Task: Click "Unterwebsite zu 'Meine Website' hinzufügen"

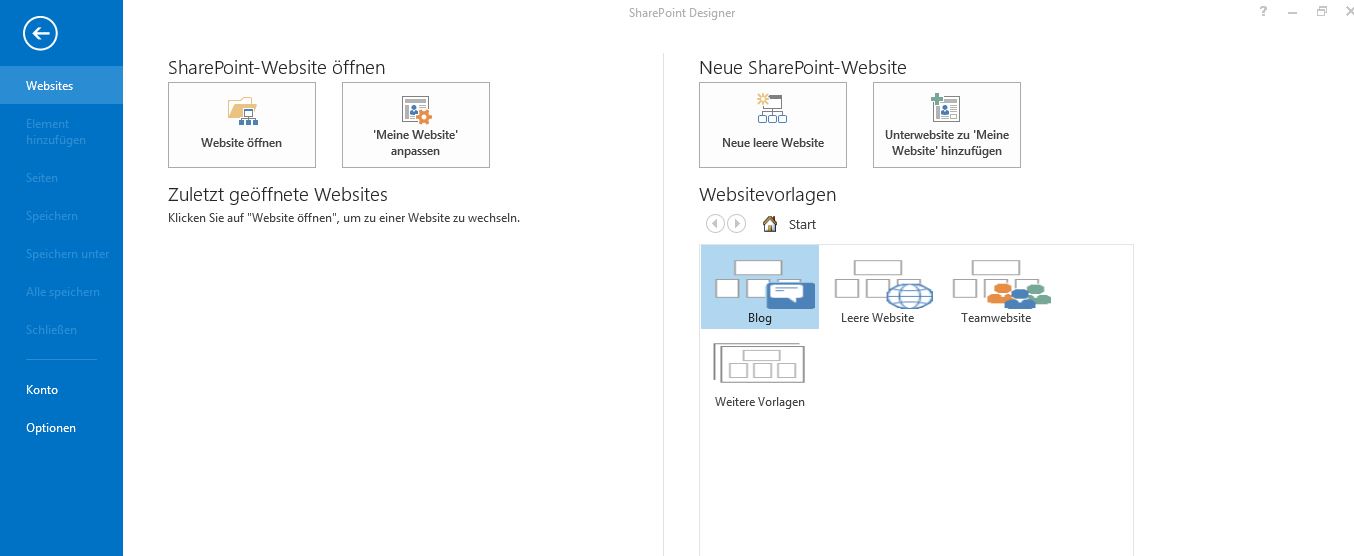Action: 947,125
